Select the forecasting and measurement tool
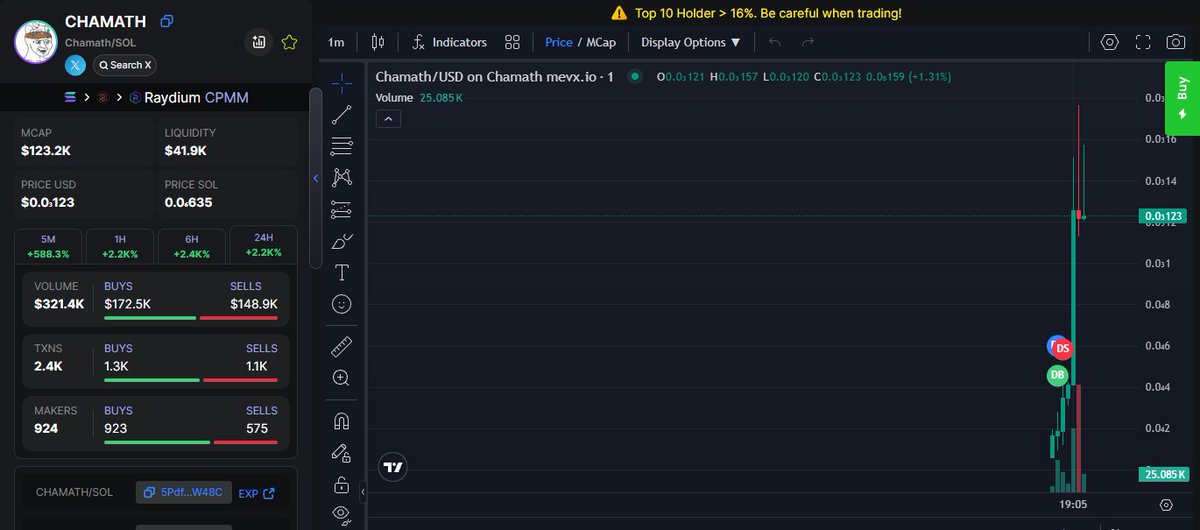 [x=341, y=210]
